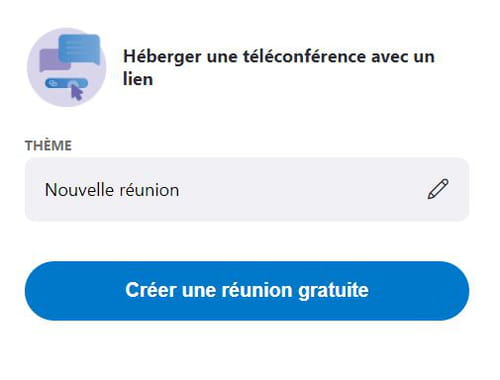Edit the meeting theme with the pencil
Image resolution: width=500 pixels, height=380 pixels.
[438, 189]
